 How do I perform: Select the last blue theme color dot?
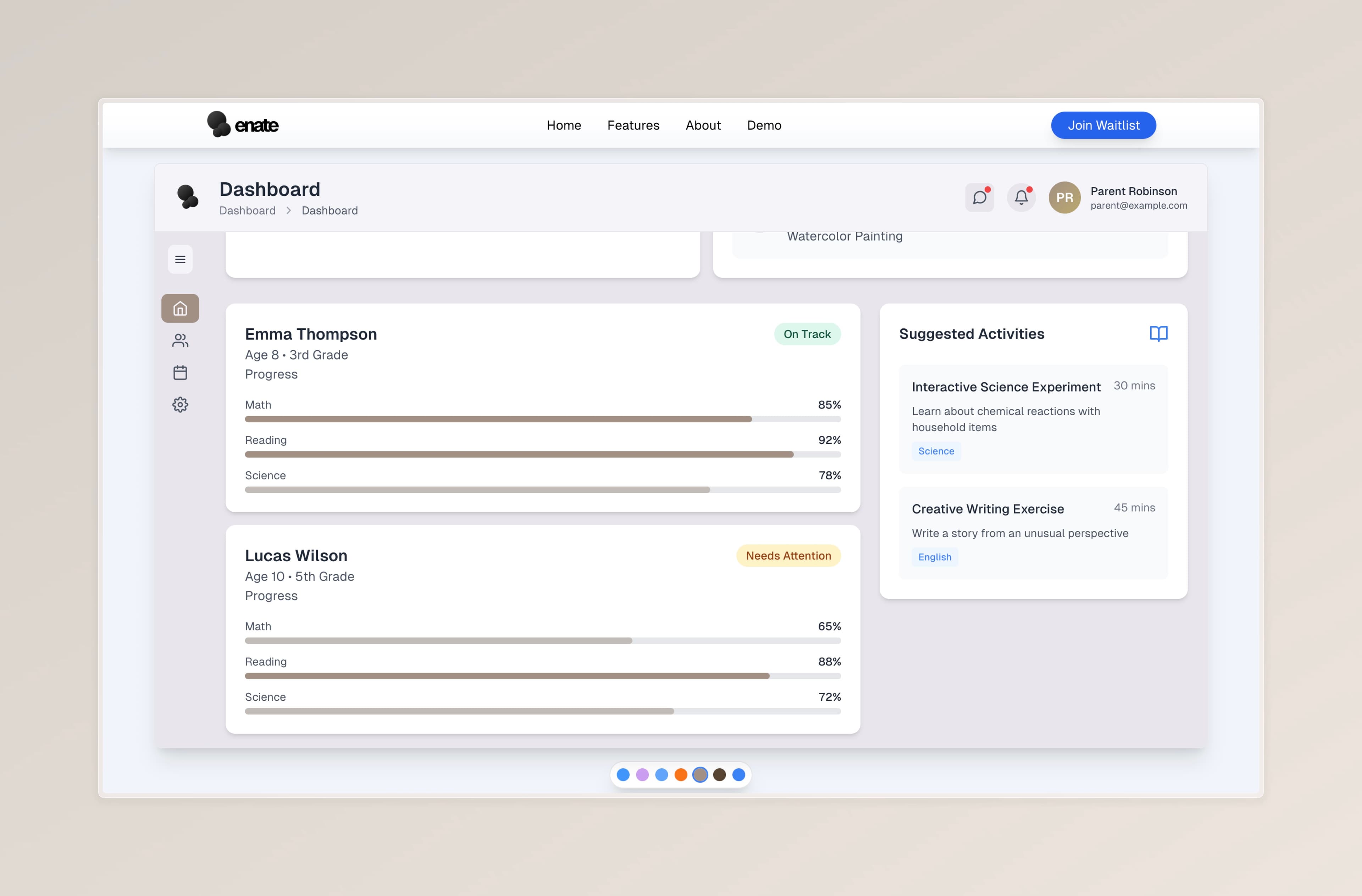point(739,775)
